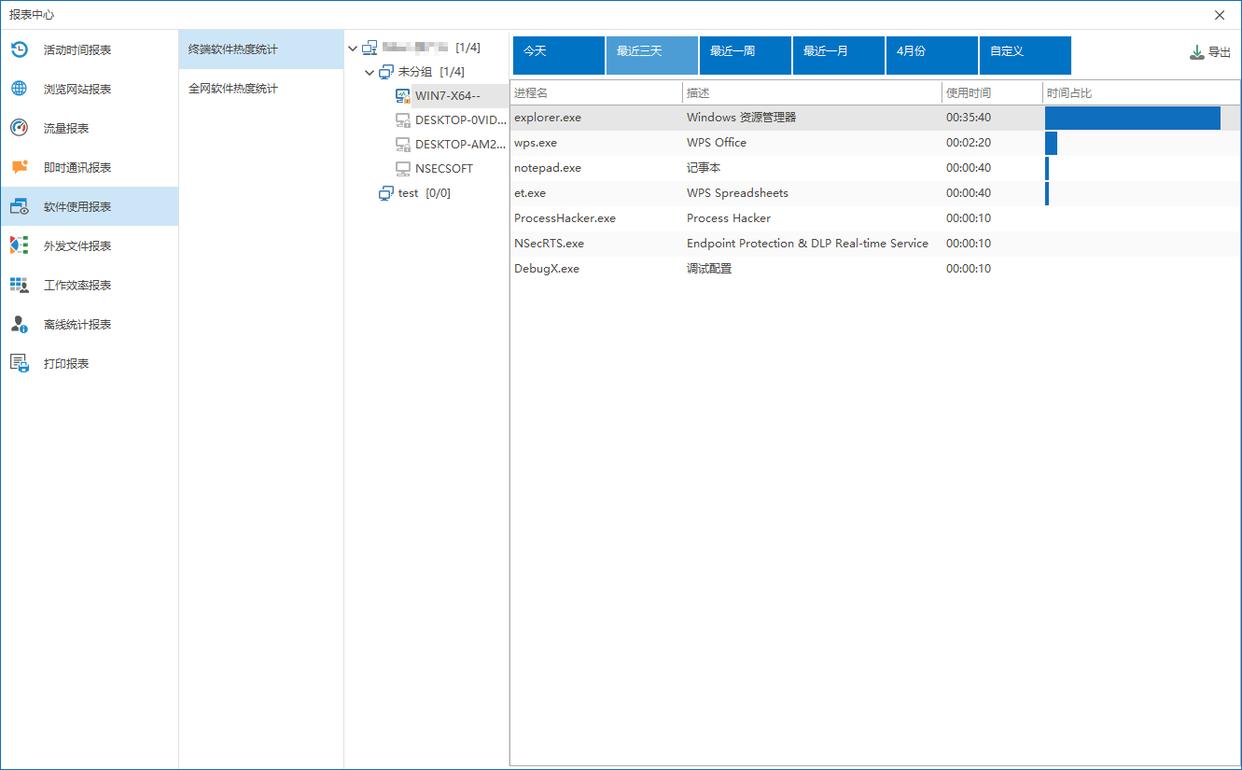The height and width of the screenshot is (770, 1242).
Task: Click the 离线统计报表 user icon
Action: (19, 324)
